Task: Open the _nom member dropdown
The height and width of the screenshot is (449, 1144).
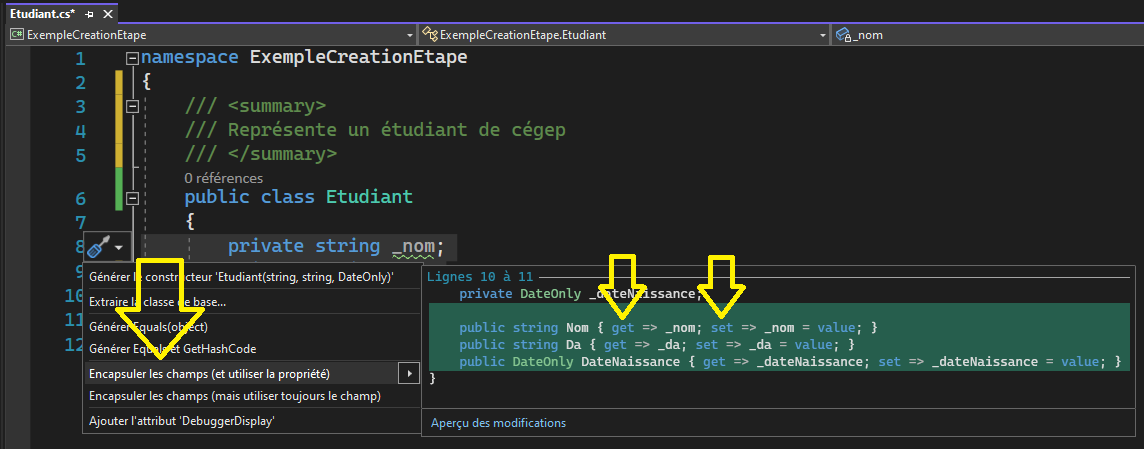Action: tap(1134, 35)
